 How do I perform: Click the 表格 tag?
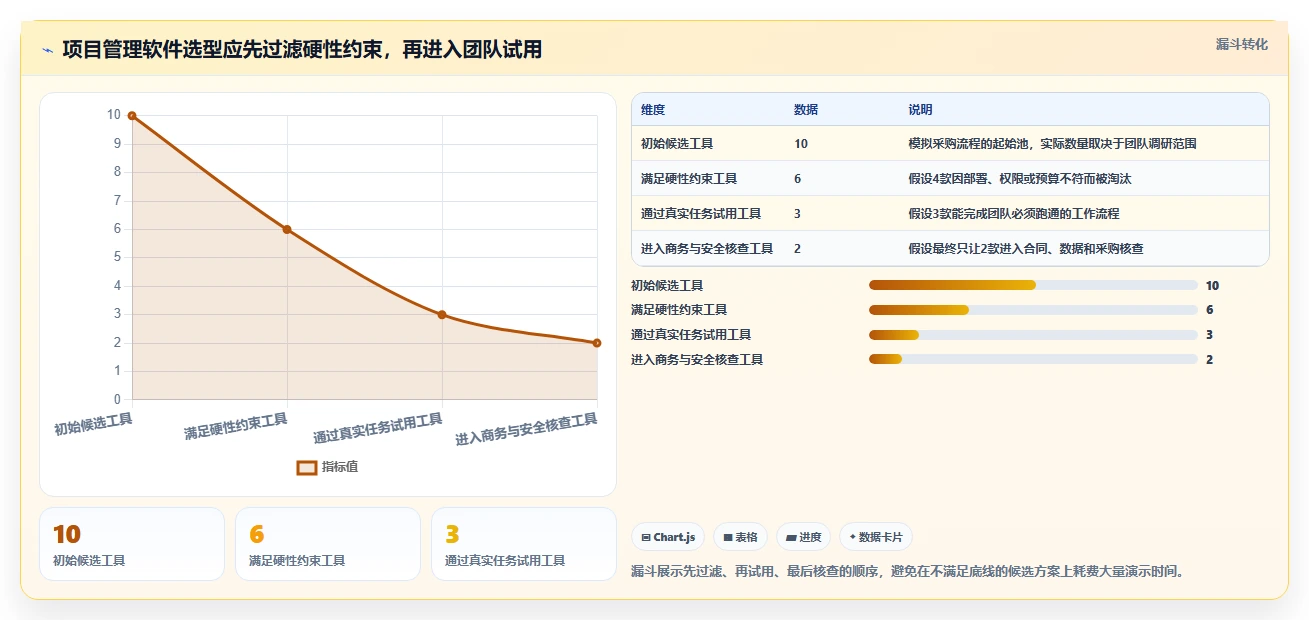click(x=740, y=537)
